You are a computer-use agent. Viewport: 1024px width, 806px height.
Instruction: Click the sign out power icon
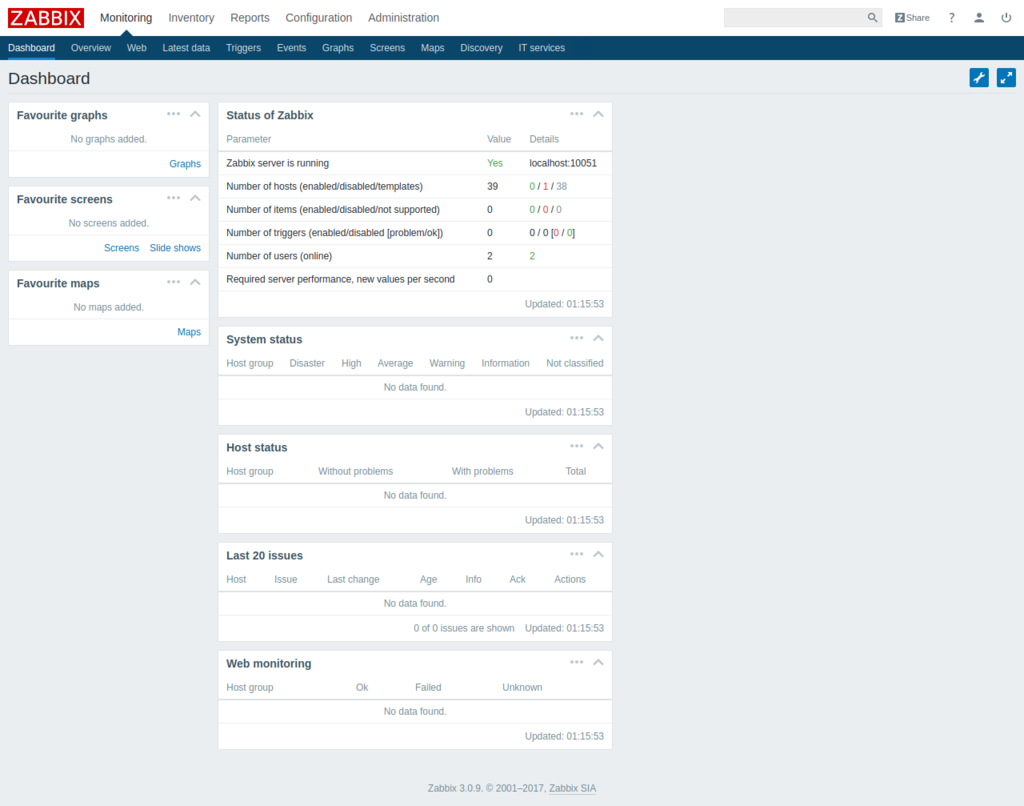click(1006, 18)
